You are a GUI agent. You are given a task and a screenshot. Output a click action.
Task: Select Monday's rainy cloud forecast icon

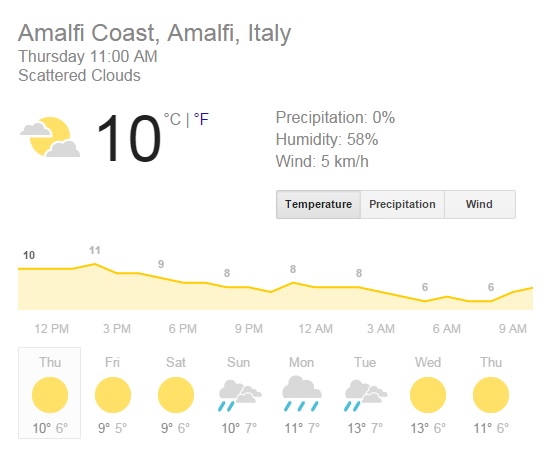[302, 394]
